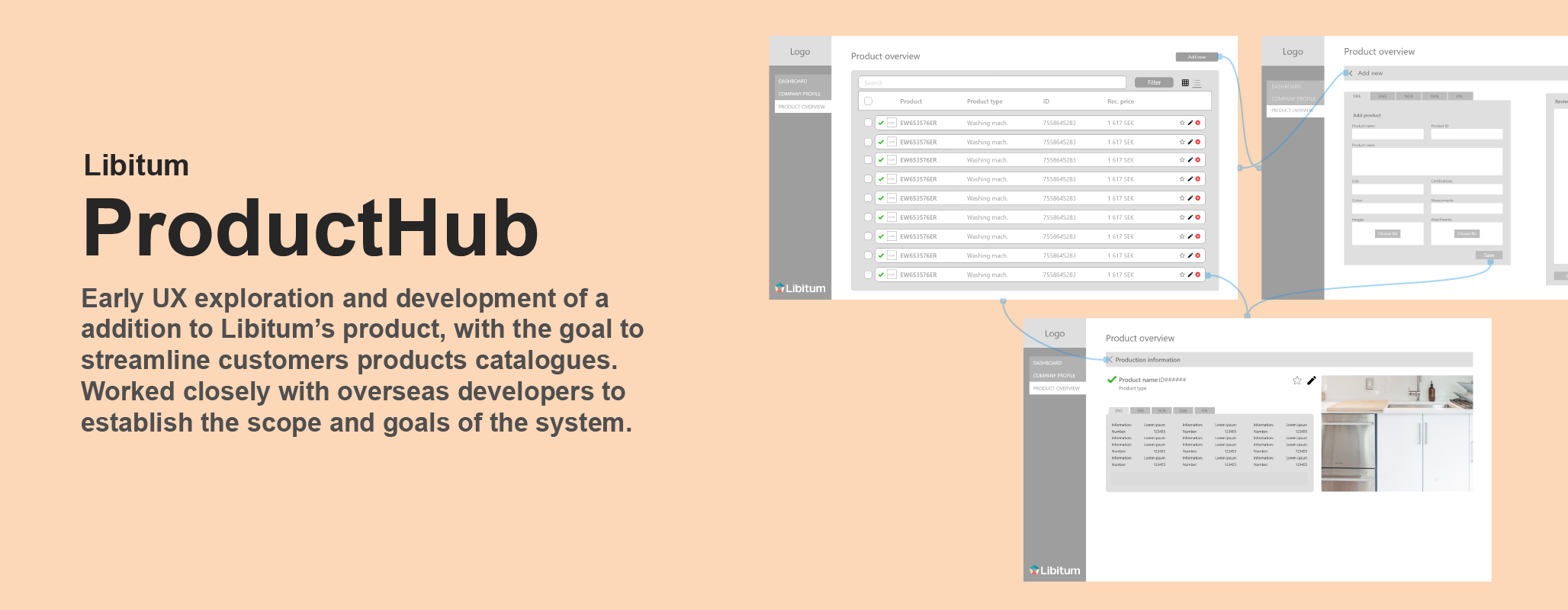Viewport: 1568px width, 610px height.
Task: Click the large product description text area
Action: [x=1427, y=162]
